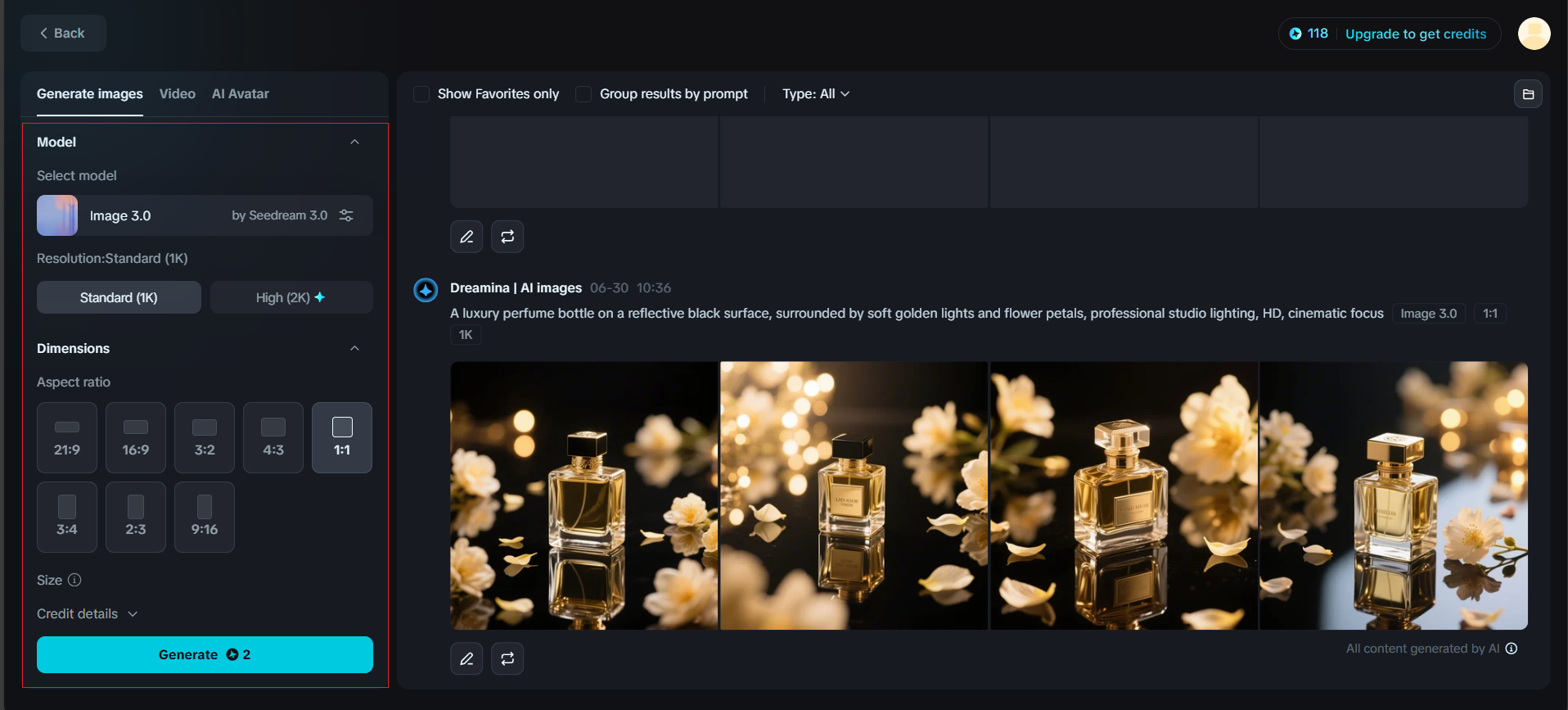Select 9:16 aspect ratio
The image size is (1568, 710).
[205, 517]
